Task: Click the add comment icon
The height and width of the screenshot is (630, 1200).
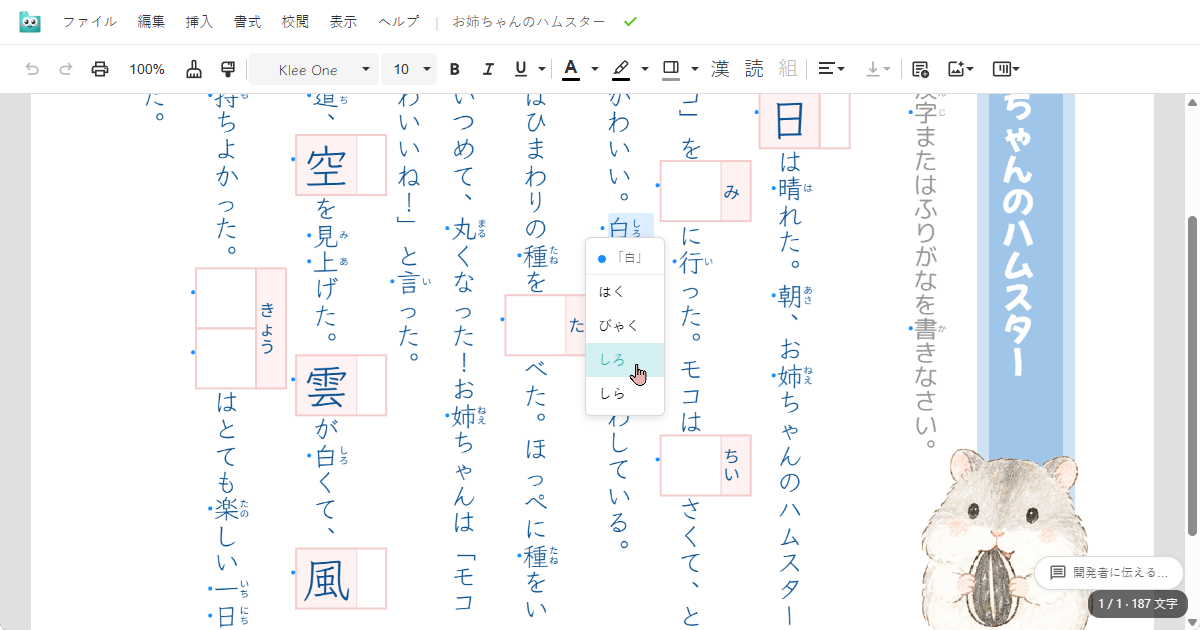Action: click(921, 69)
